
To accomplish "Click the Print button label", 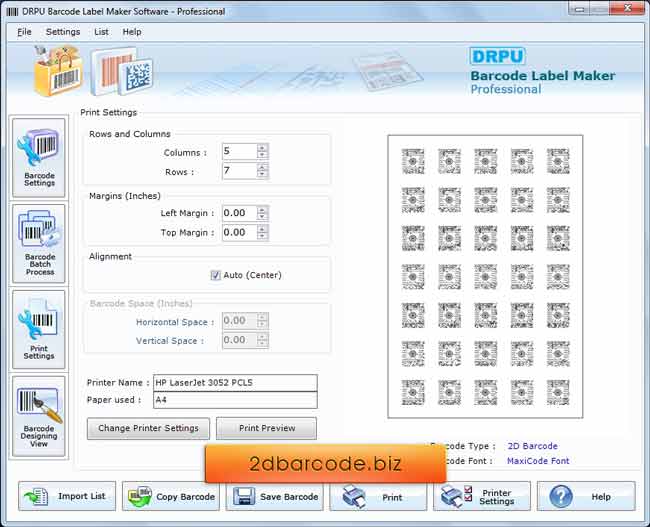I will click(392, 497).
